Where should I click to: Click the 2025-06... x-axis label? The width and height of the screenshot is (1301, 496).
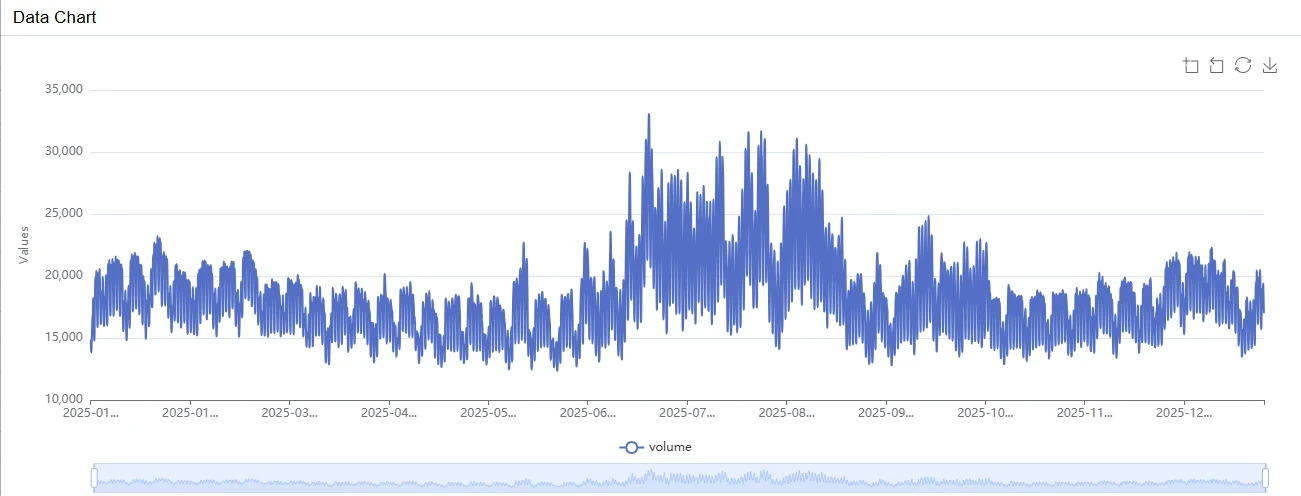(x=588, y=412)
